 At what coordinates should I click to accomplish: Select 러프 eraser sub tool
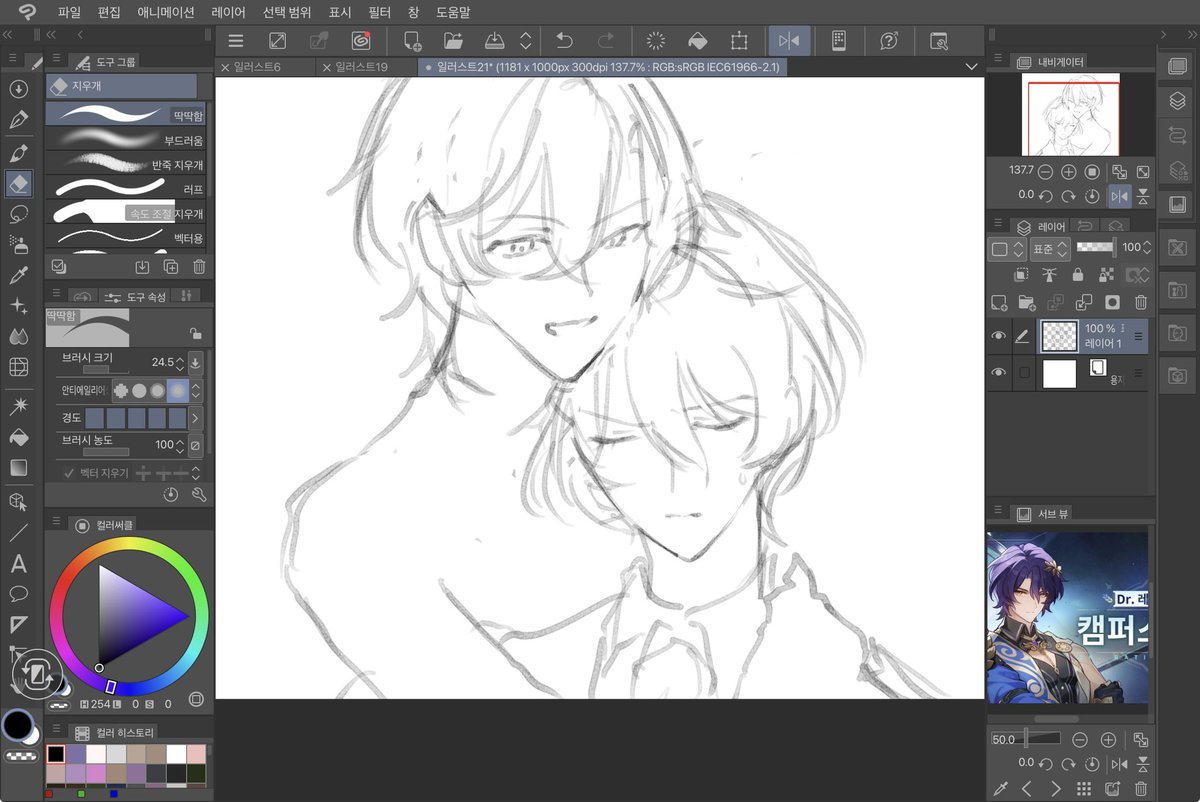[x=125, y=187]
